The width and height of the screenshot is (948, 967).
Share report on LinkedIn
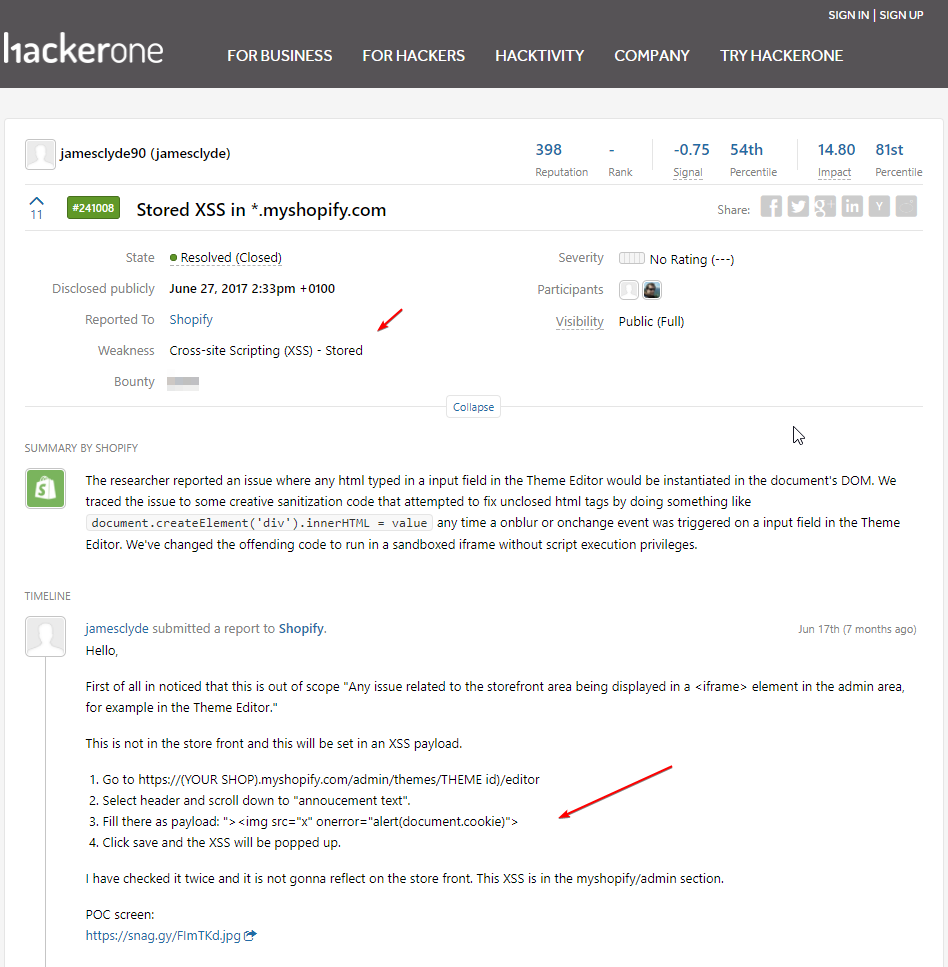click(852, 207)
